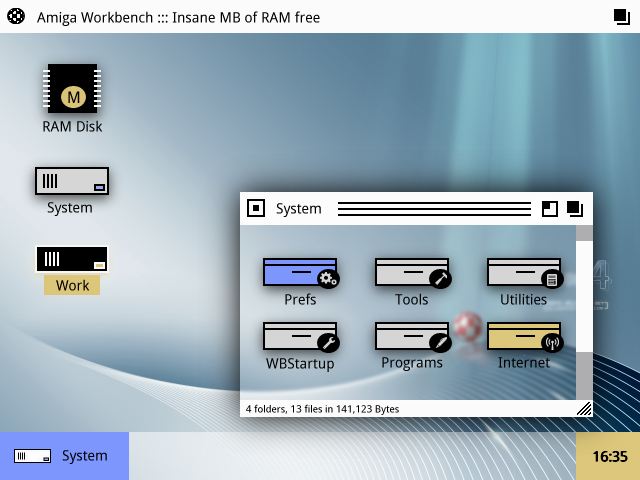Click the 16:35 clock in taskbar
The height and width of the screenshot is (480, 640).
(608, 456)
